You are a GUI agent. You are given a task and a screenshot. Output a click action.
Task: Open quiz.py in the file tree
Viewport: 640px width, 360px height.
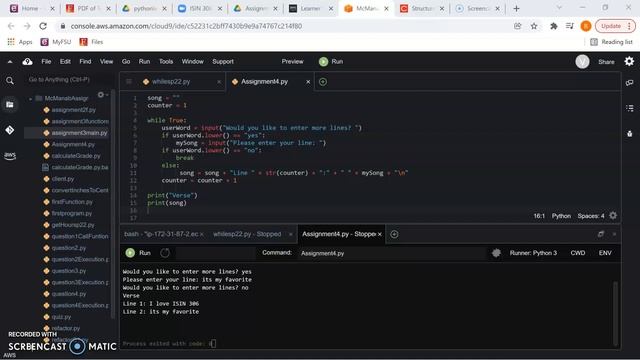coord(61,317)
